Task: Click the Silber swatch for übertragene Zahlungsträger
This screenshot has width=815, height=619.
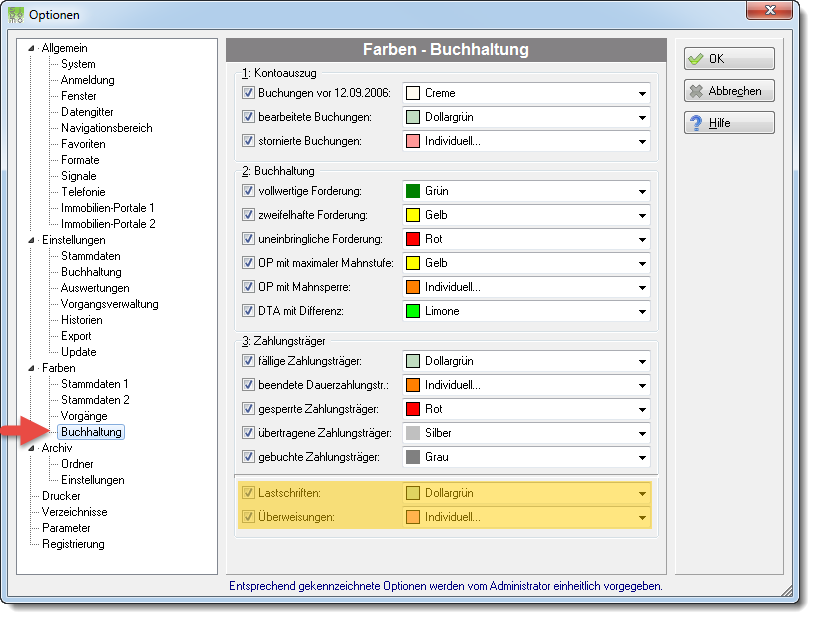Action: click(413, 433)
